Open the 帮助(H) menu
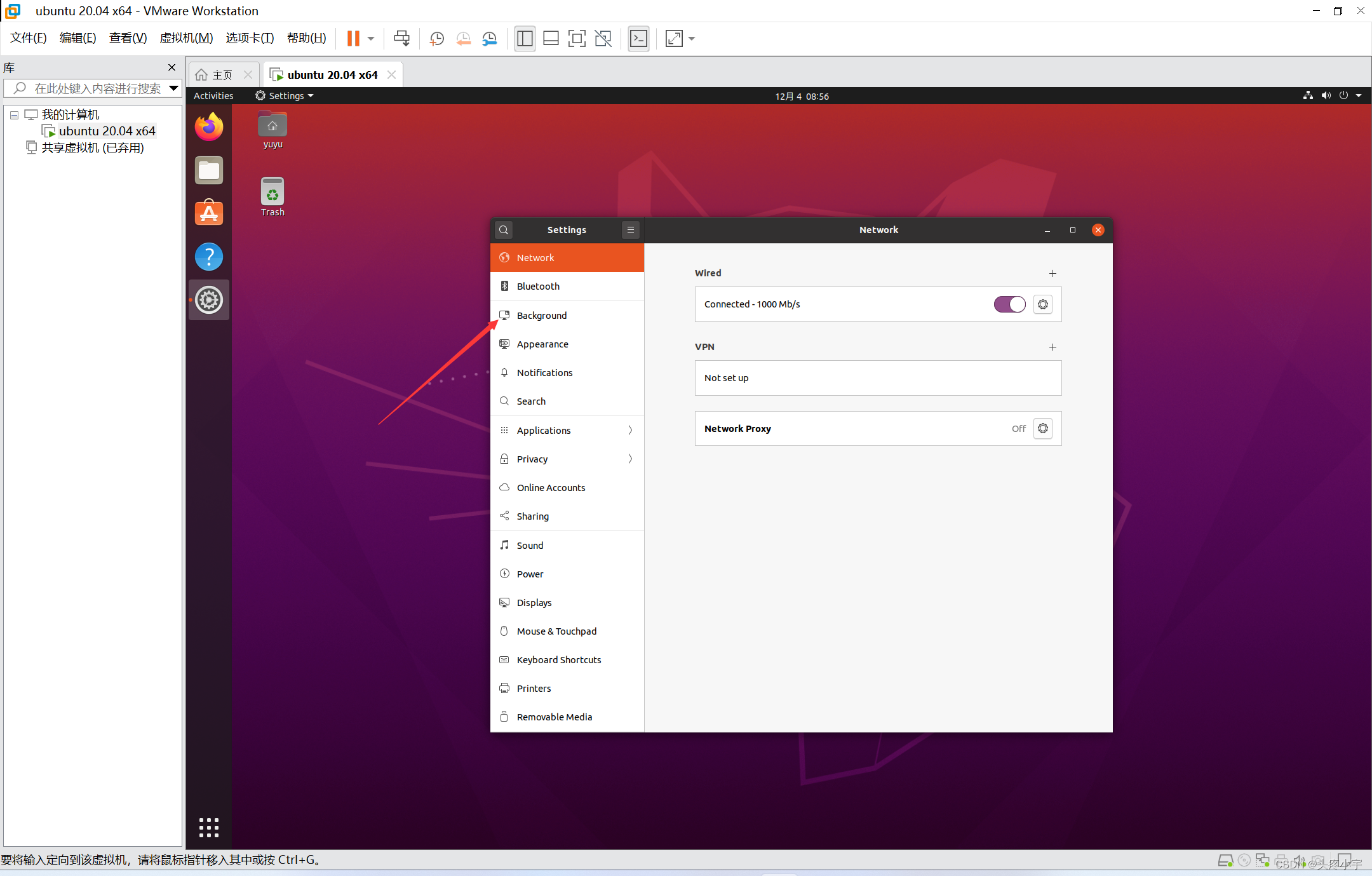Screen dimensions: 1372x876 pyautogui.click(x=306, y=38)
